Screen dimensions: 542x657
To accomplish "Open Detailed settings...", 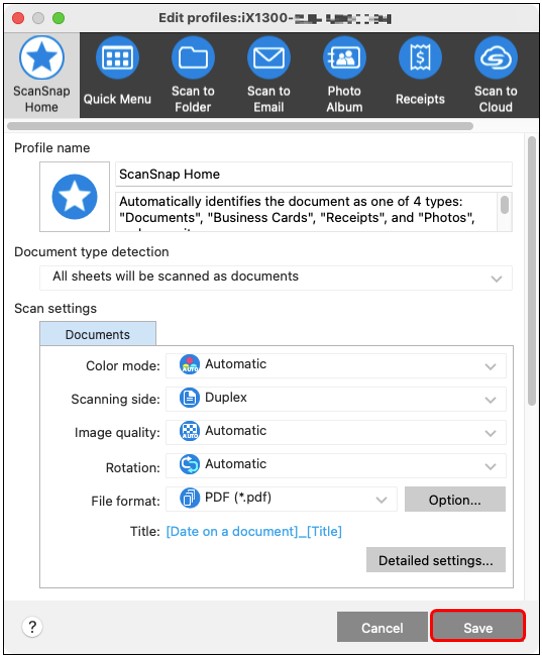I will click(x=436, y=560).
